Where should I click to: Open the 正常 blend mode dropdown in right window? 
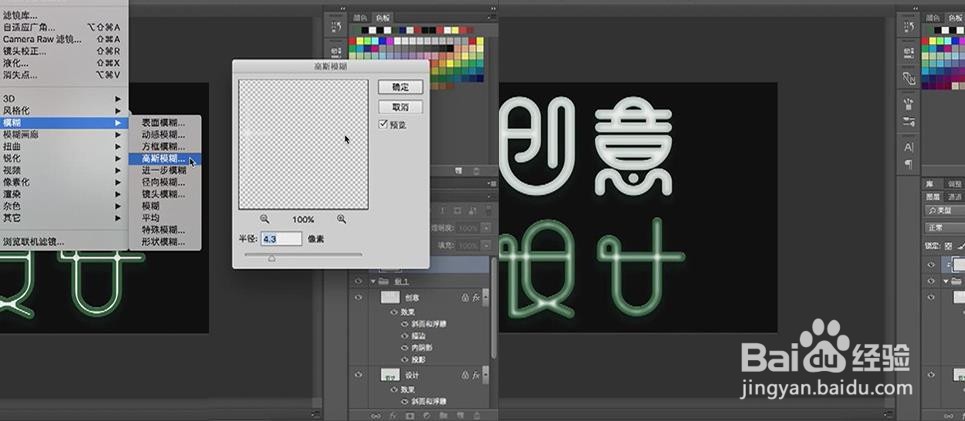pyautogui.click(x=945, y=228)
